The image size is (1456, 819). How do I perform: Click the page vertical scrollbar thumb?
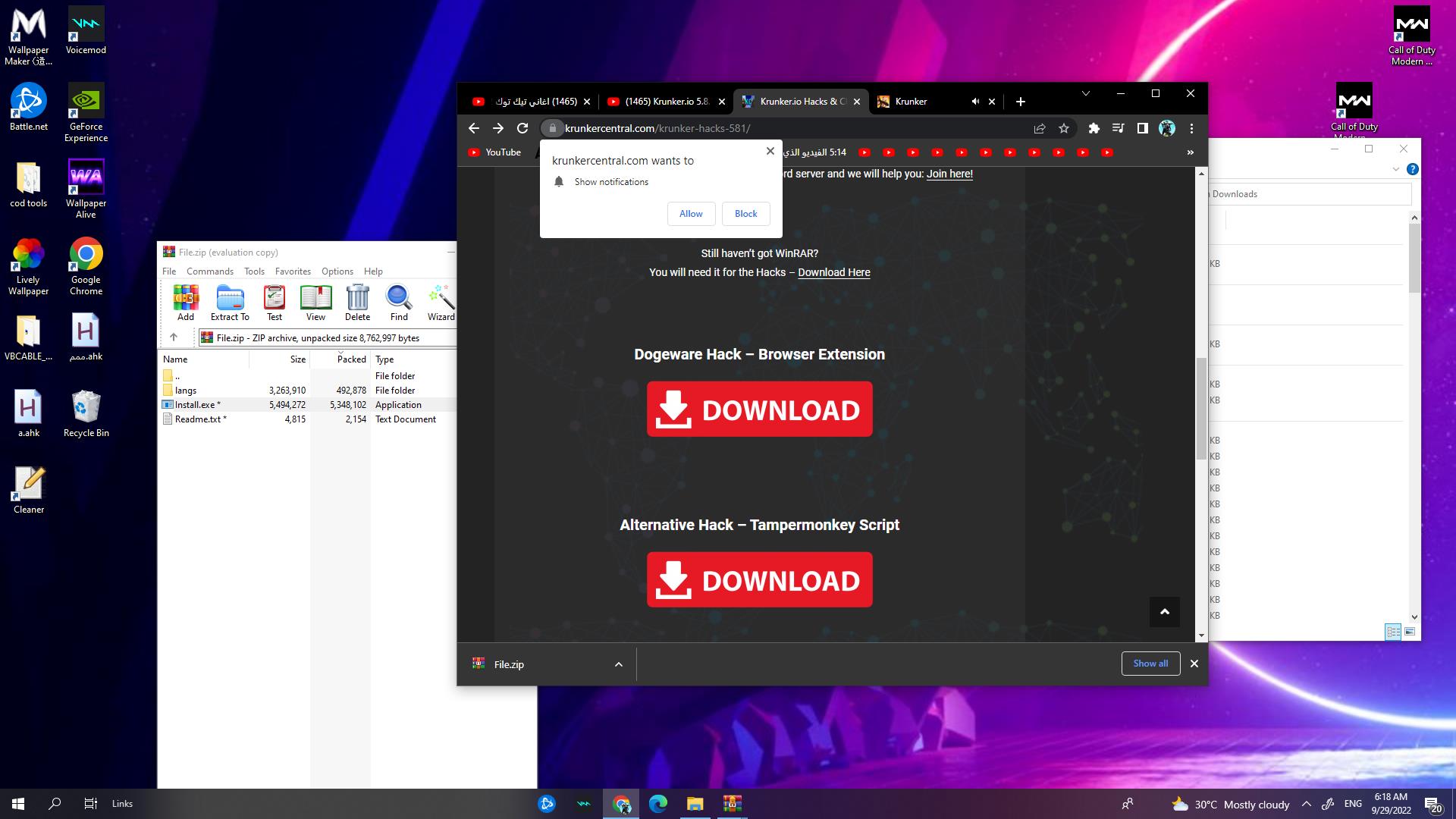1200,409
